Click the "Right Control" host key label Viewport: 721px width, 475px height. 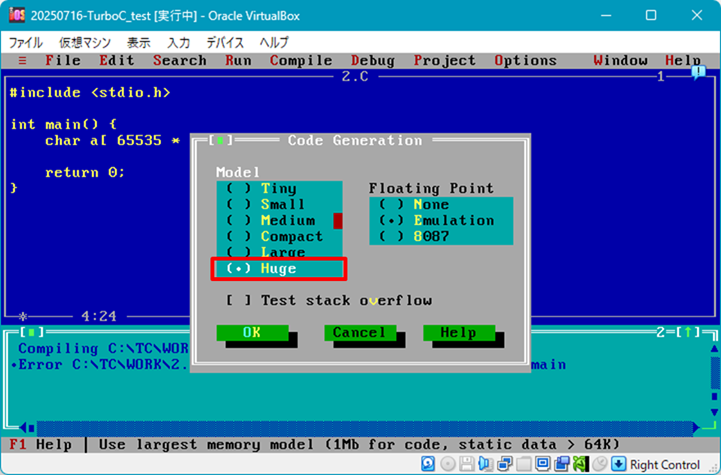click(665, 464)
